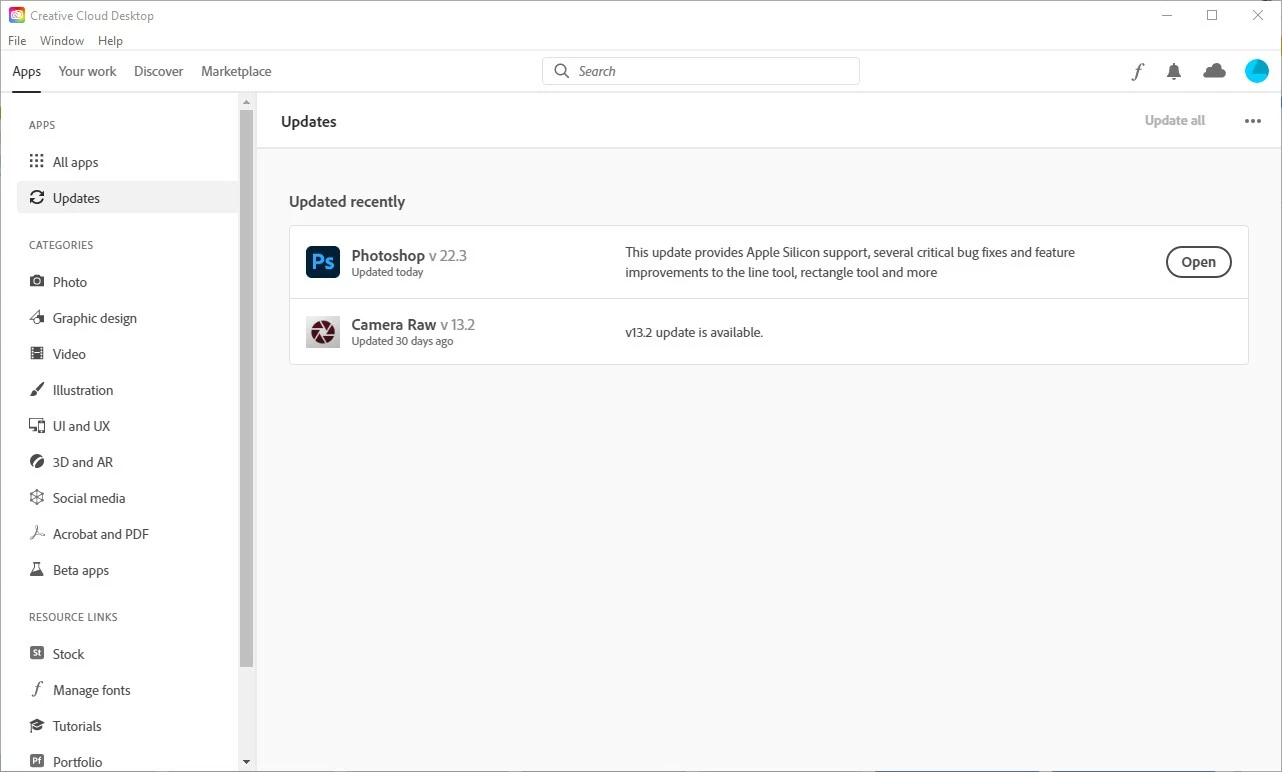
Task: Click the Stock St icon
Action: pyautogui.click(x=37, y=653)
